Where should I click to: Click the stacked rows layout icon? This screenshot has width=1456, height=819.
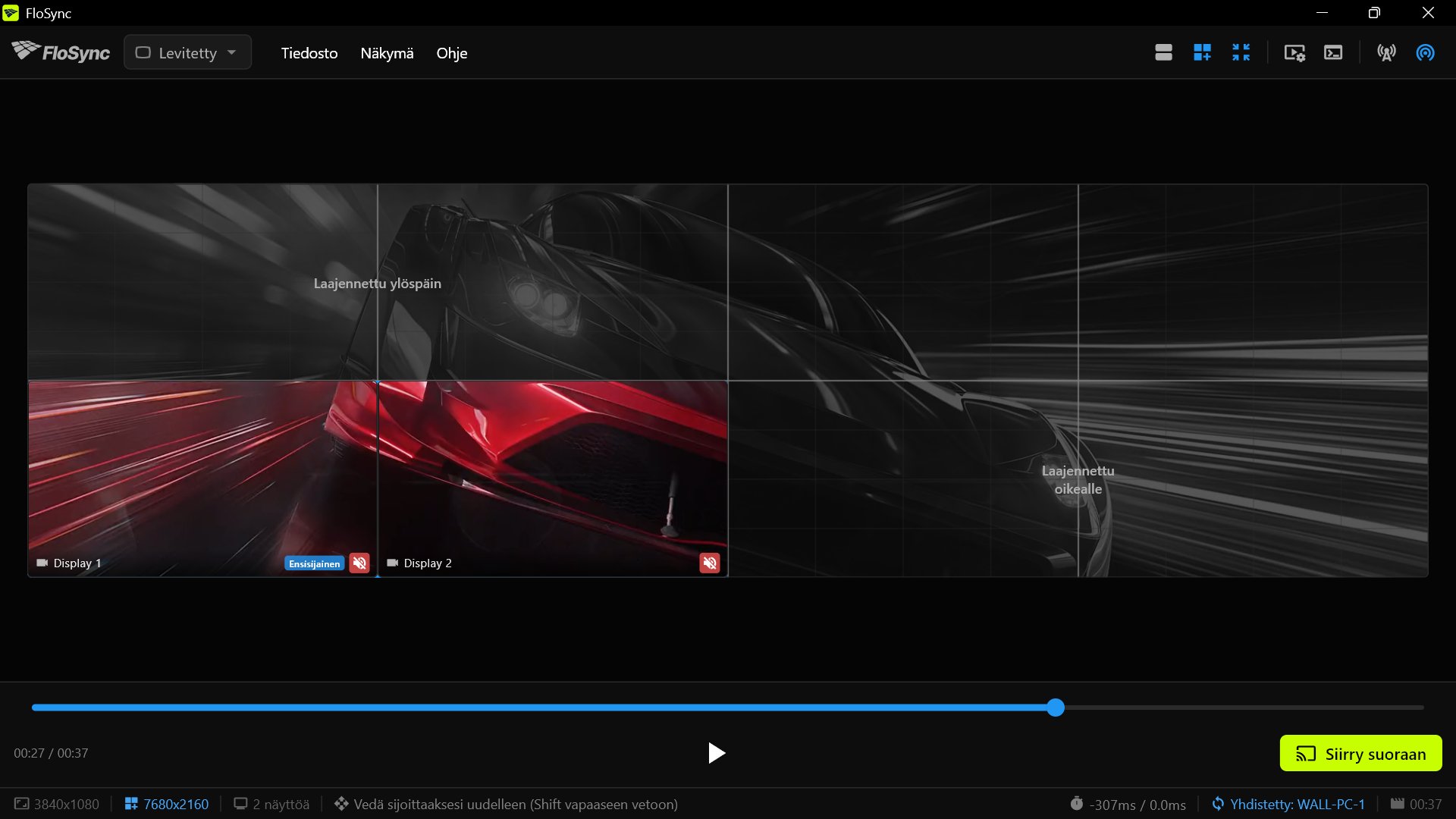click(1163, 52)
